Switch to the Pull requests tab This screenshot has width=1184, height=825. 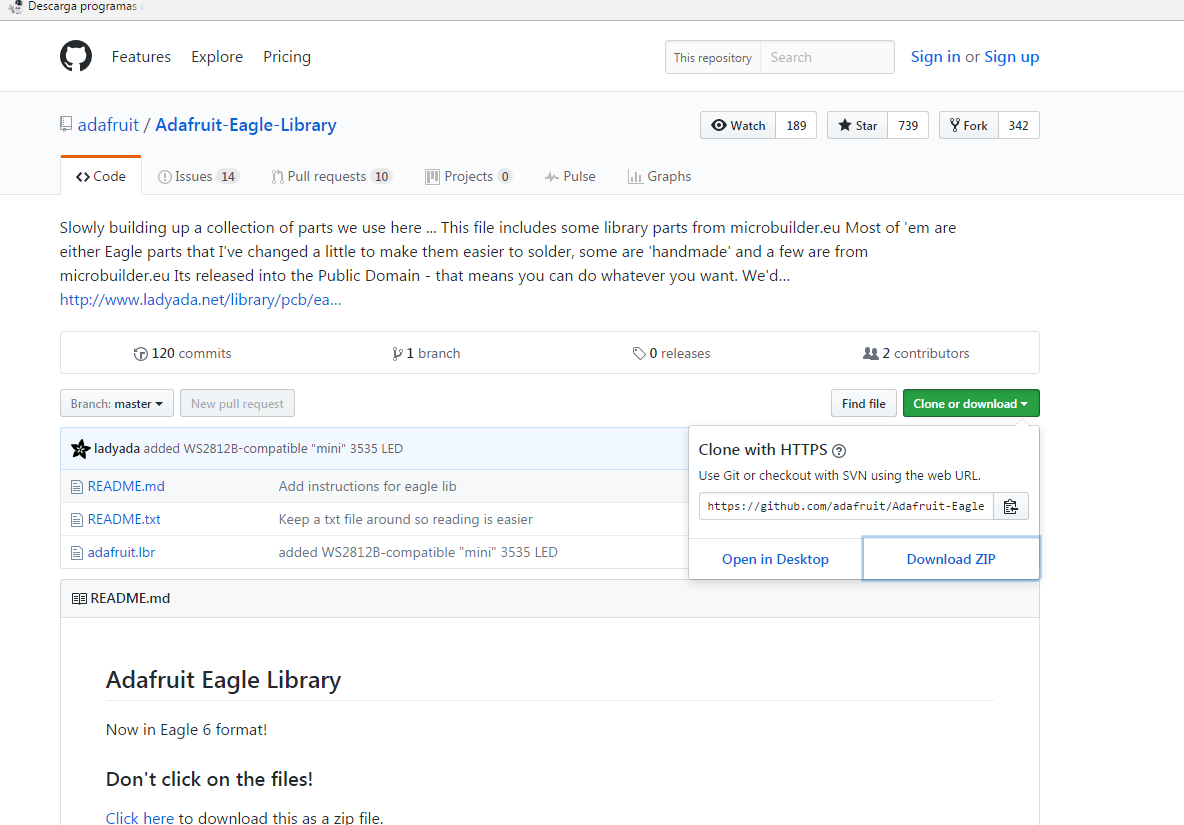331,176
